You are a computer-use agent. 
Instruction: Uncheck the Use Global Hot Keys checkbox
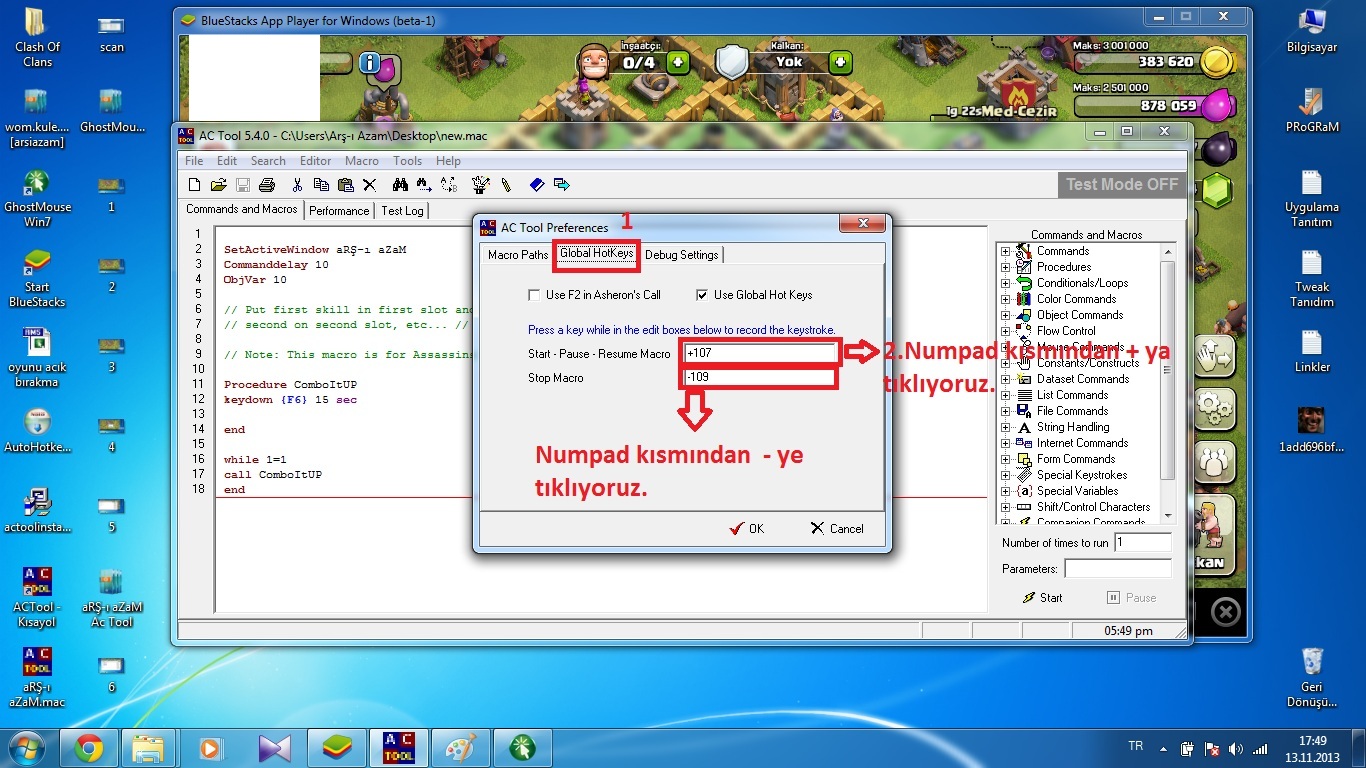click(702, 295)
